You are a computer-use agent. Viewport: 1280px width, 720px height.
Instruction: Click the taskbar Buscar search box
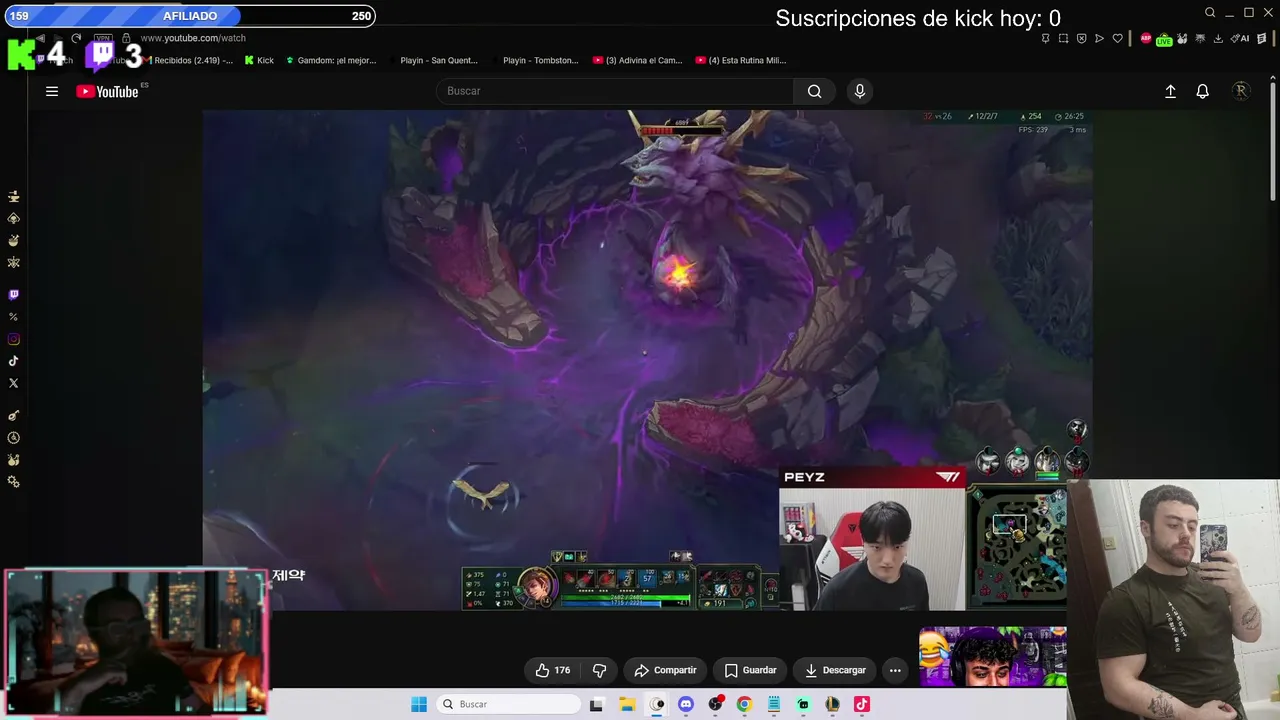coord(507,704)
